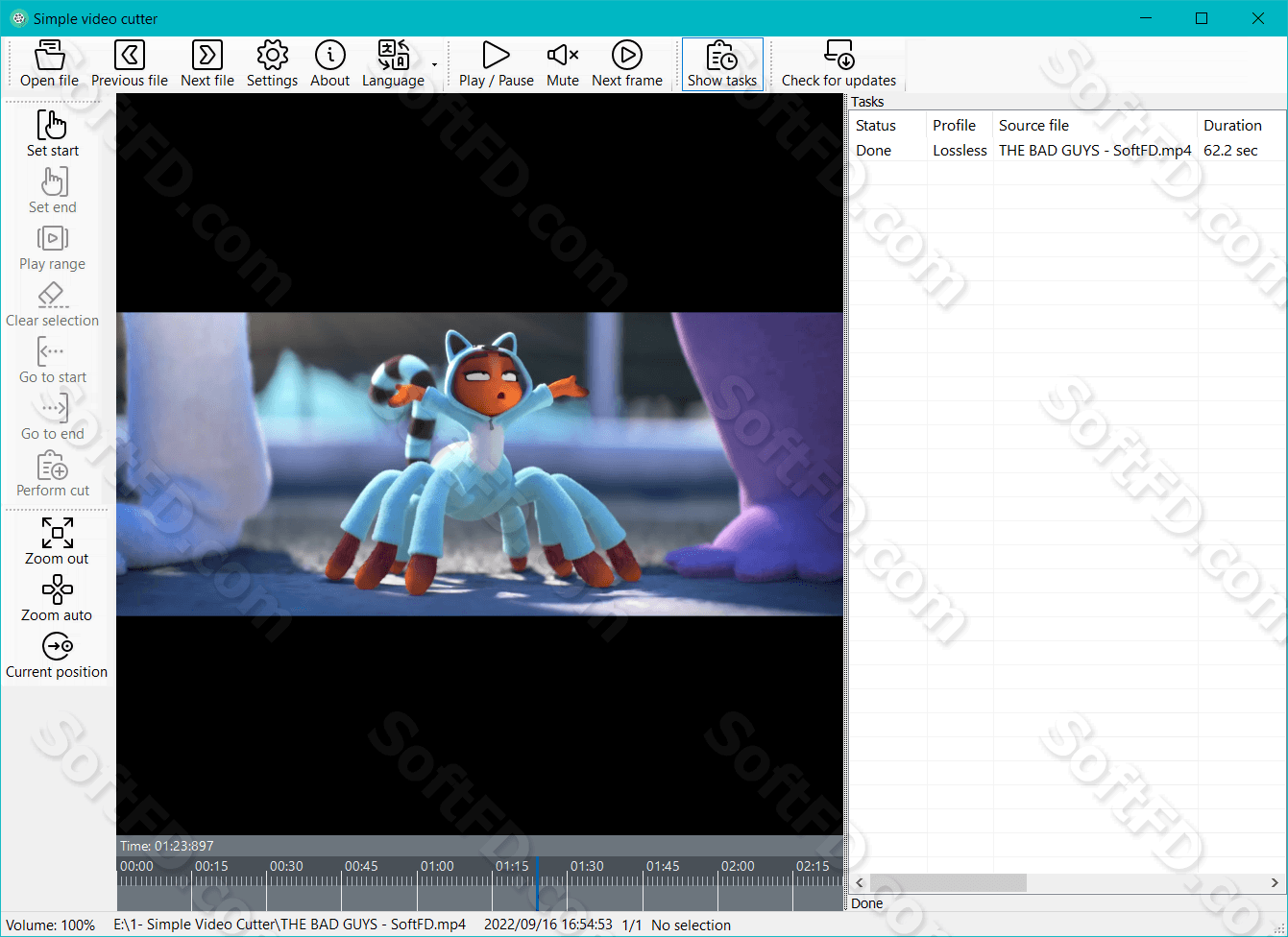This screenshot has height=937, width=1288.
Task: Toggle Play / Pause
Action: click(x=497, y=64)
